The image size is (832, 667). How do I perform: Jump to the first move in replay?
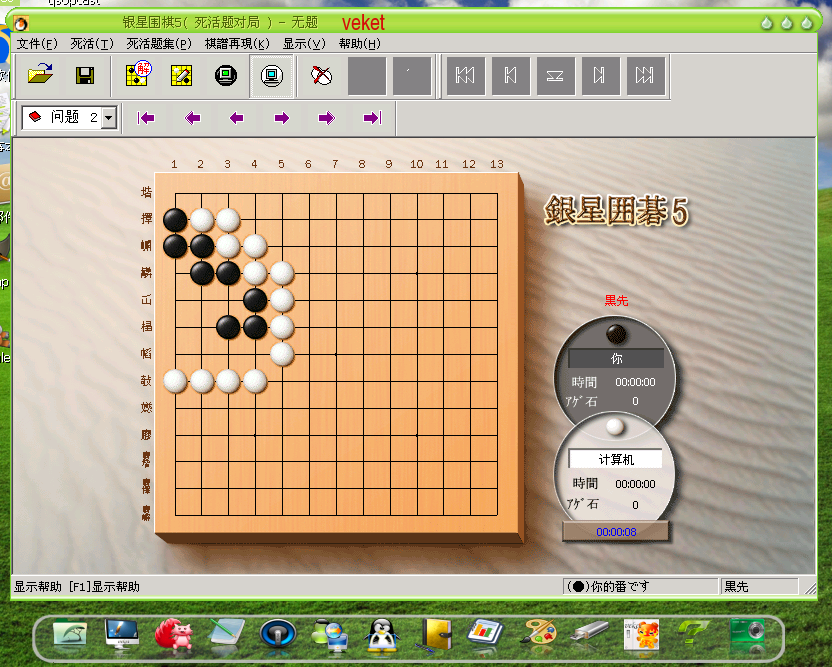tap(465, 75)
